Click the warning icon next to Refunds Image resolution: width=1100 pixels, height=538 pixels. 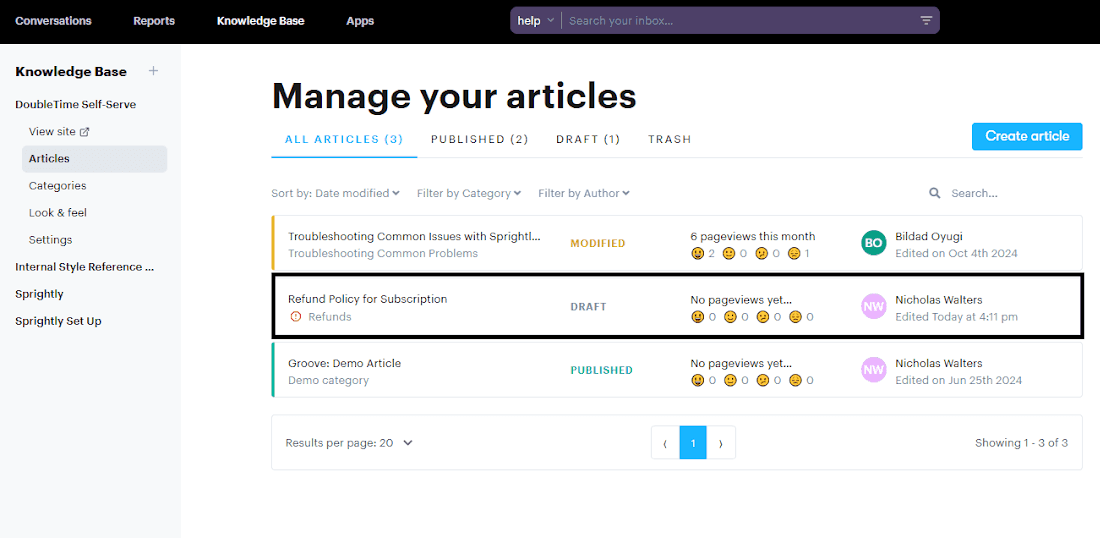pyautogui.click(x=295, y=316)
